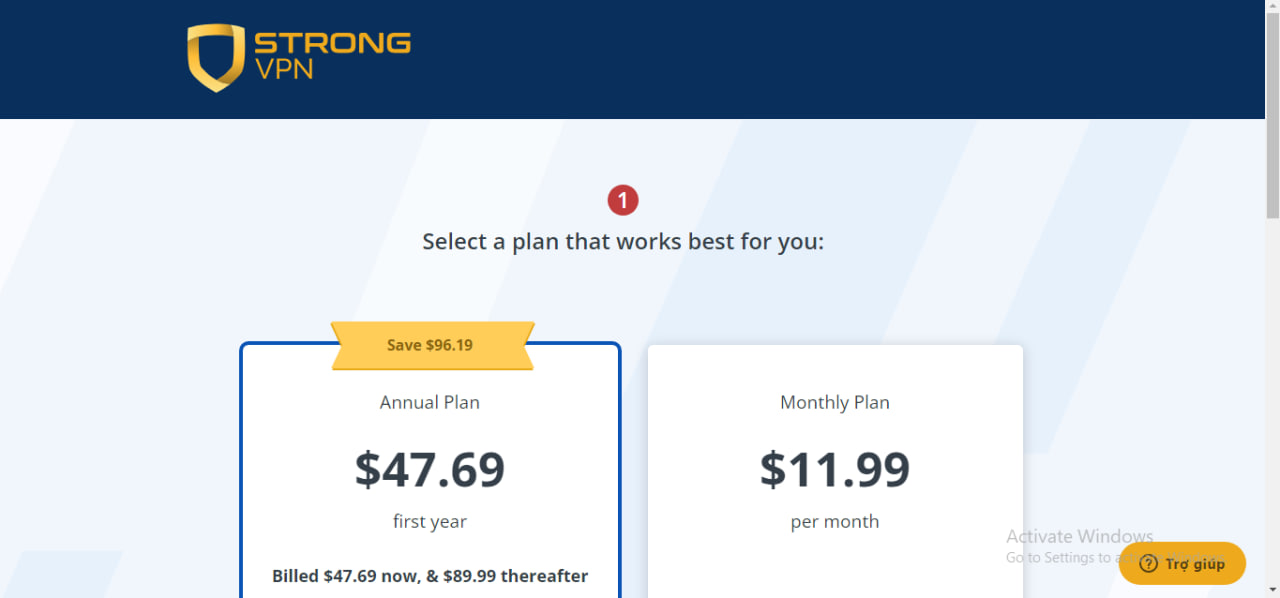Click the 'STRONG VPN' wordmark text

[x=333, y=55]
